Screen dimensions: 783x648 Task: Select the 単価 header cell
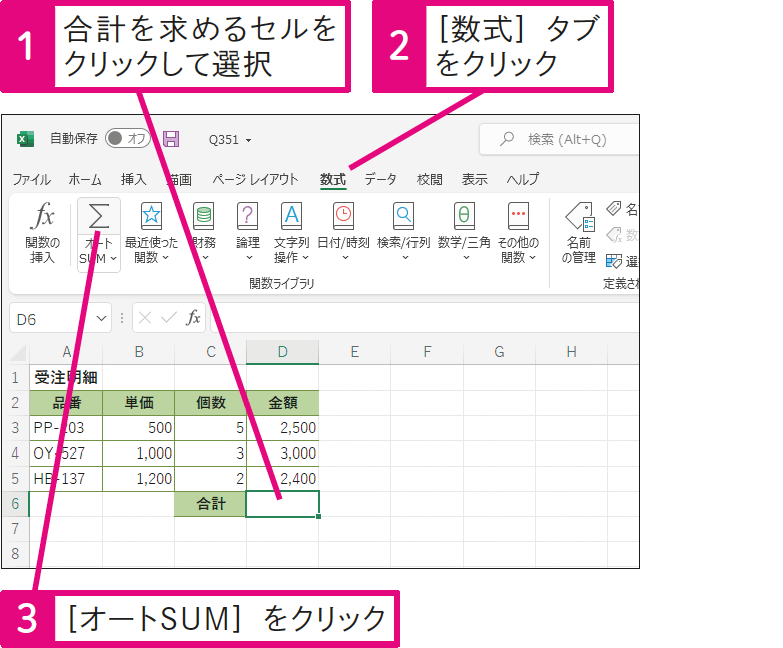point(139,403)
